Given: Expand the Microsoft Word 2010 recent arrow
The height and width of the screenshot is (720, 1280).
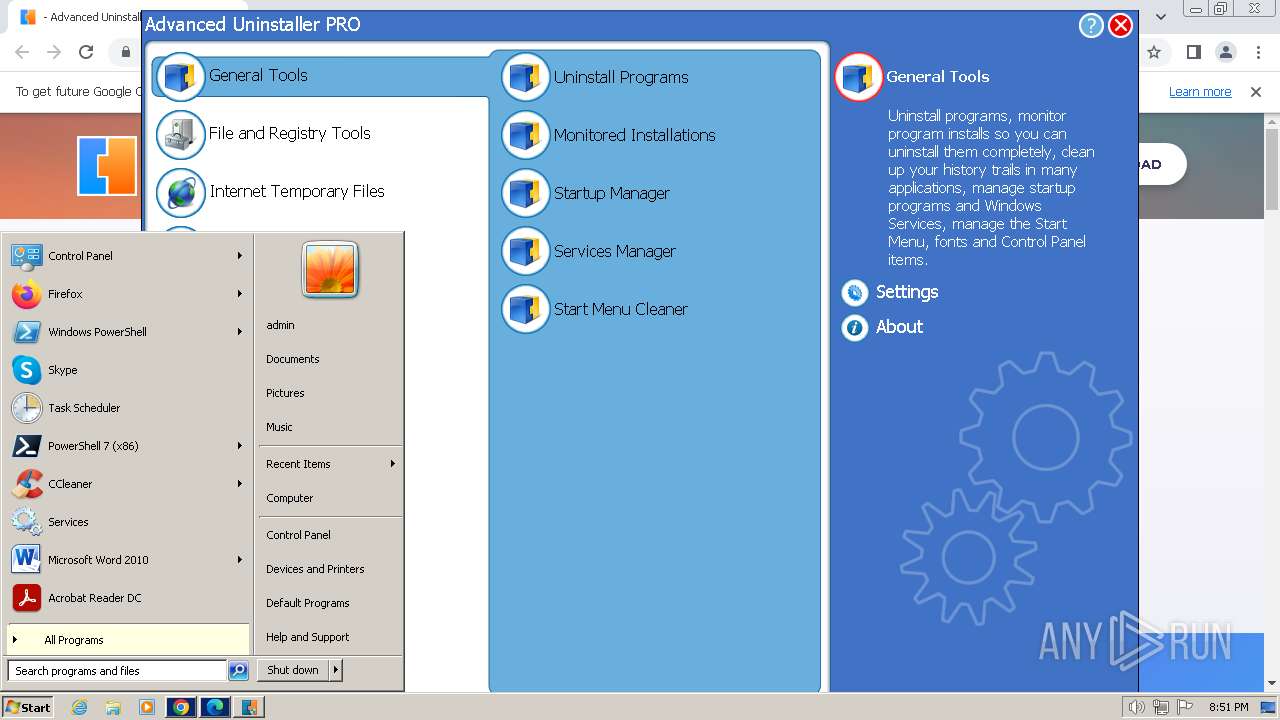Looking at the screenshot, I should (x=240, y=560).
